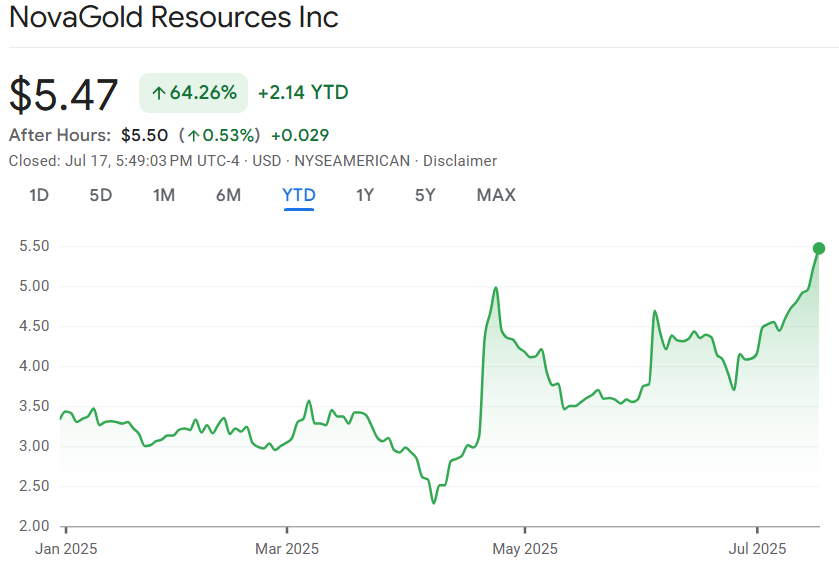Click the Jan 2025 axis label
This screenshot has width=839, height=578.
66,549
